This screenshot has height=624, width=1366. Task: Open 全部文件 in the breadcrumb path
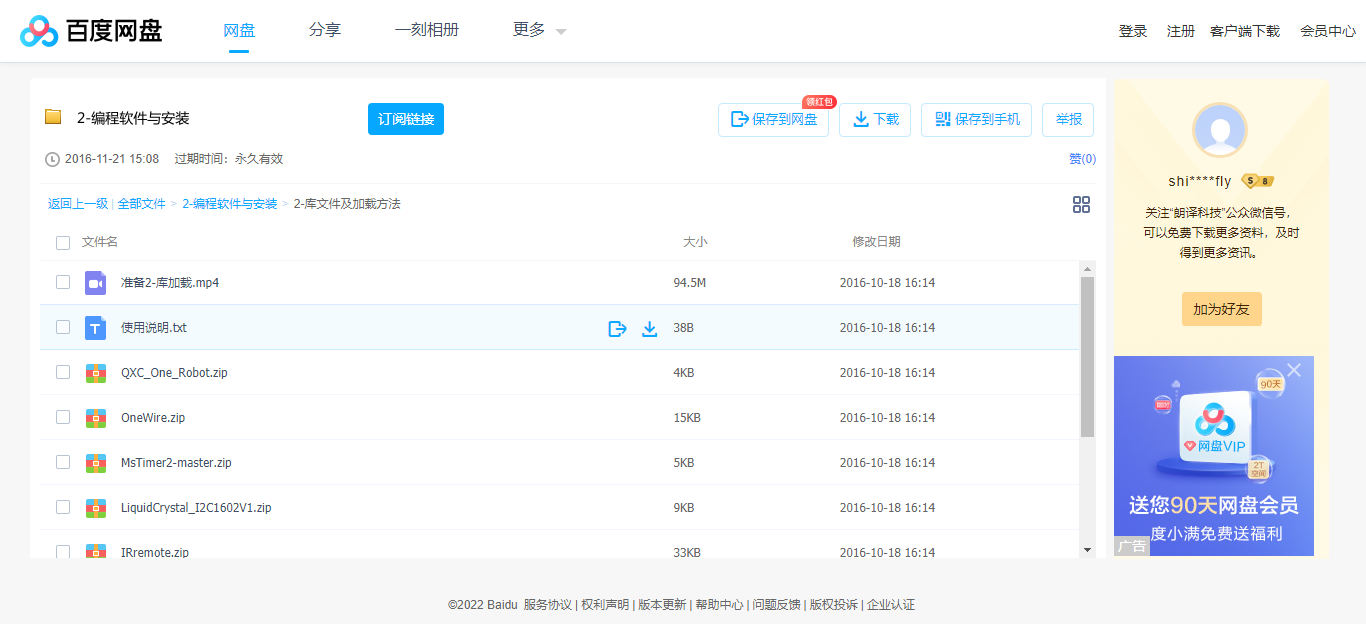140,203
